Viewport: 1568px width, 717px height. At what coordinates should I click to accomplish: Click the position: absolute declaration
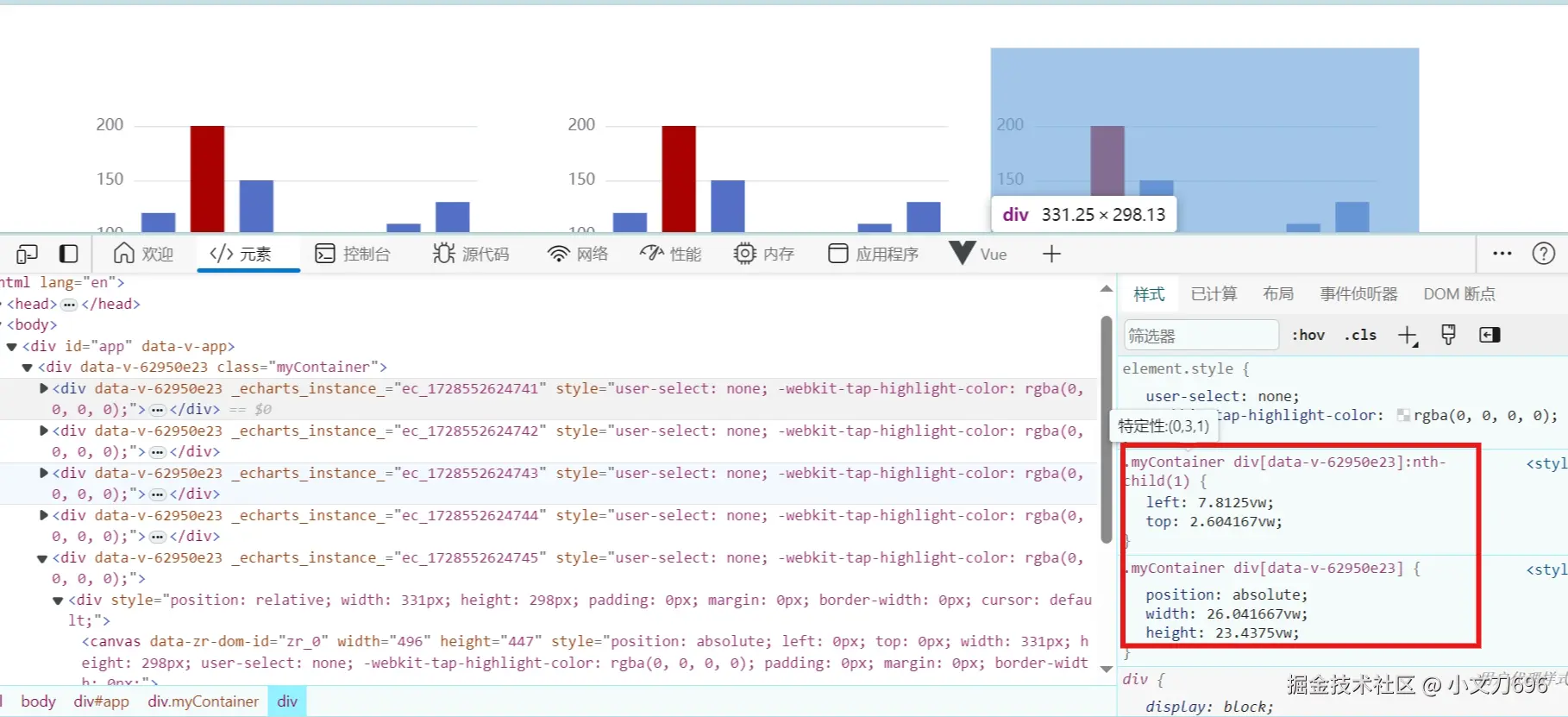coord(1226,594)
